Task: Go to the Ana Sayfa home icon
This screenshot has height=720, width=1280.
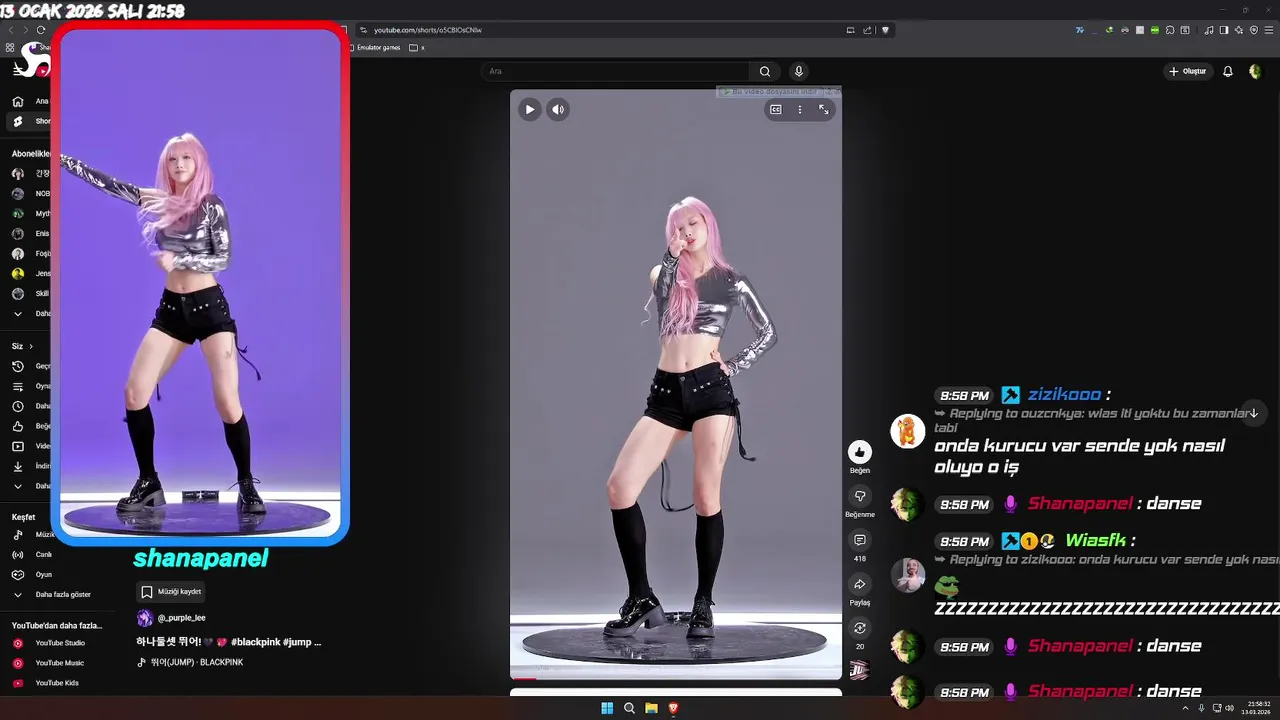Action: tap(17, 101)
